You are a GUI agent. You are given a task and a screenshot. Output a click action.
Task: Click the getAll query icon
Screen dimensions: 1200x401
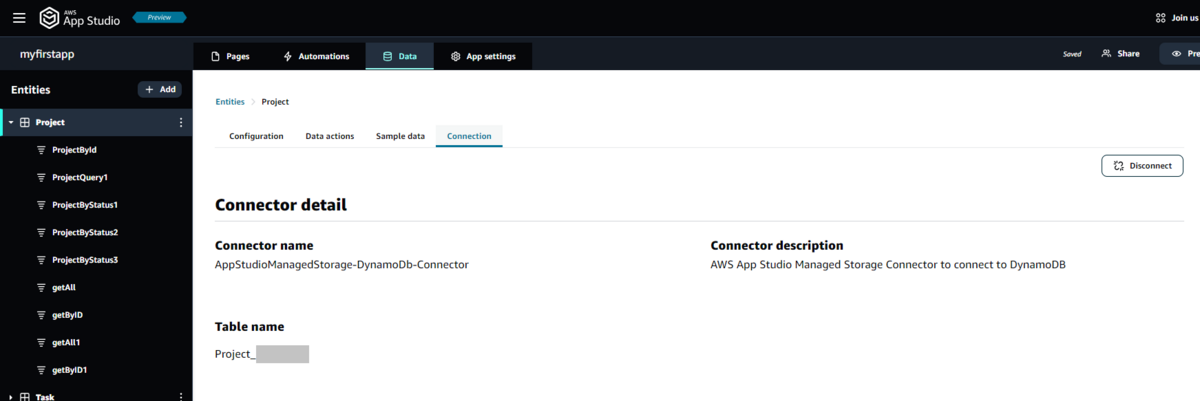[x=41, y=287]
